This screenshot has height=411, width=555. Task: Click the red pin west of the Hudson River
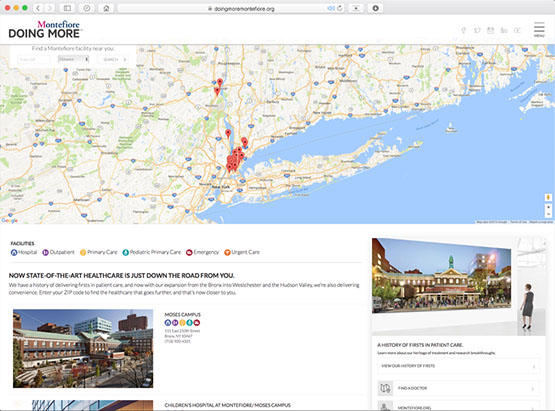tap(228, 134)
